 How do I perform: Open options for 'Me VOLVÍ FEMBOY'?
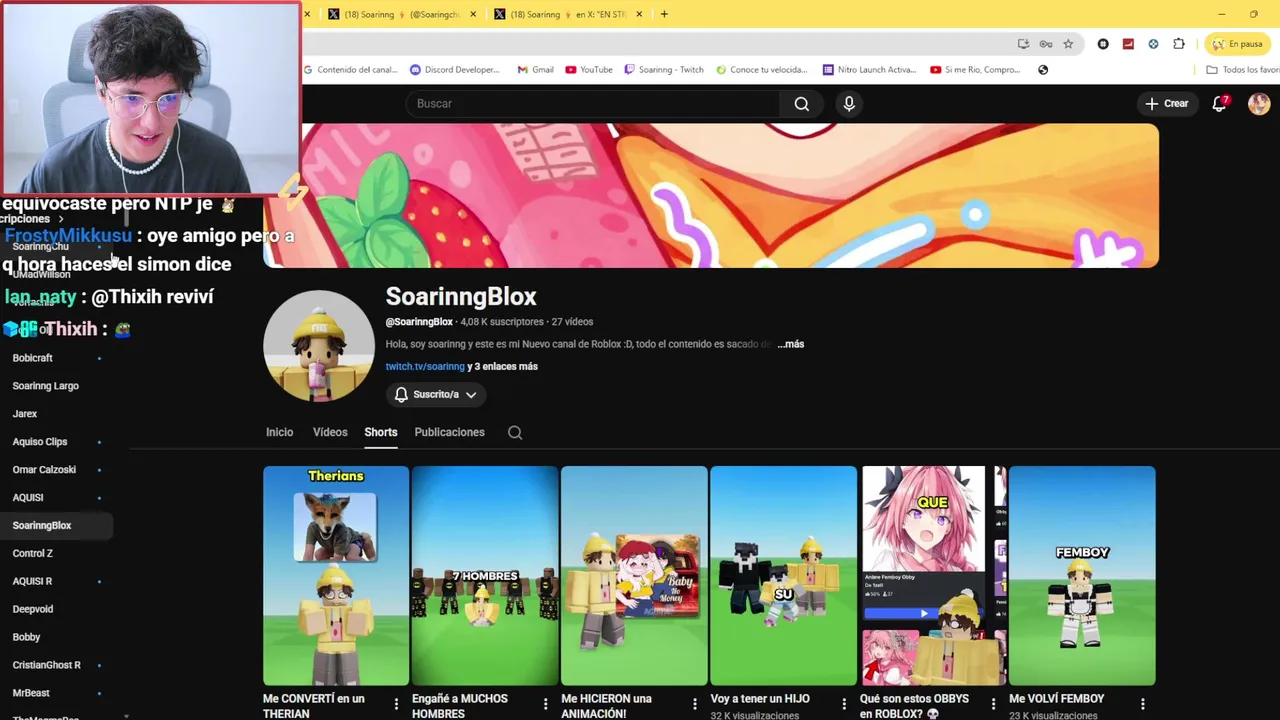(1142, 704)
